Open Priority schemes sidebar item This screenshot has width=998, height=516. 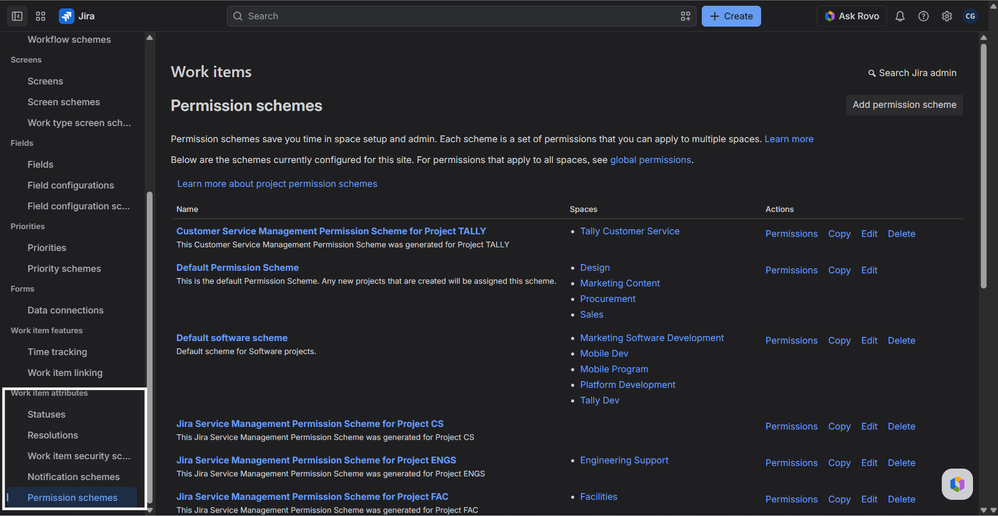click(x=64, y=268)
